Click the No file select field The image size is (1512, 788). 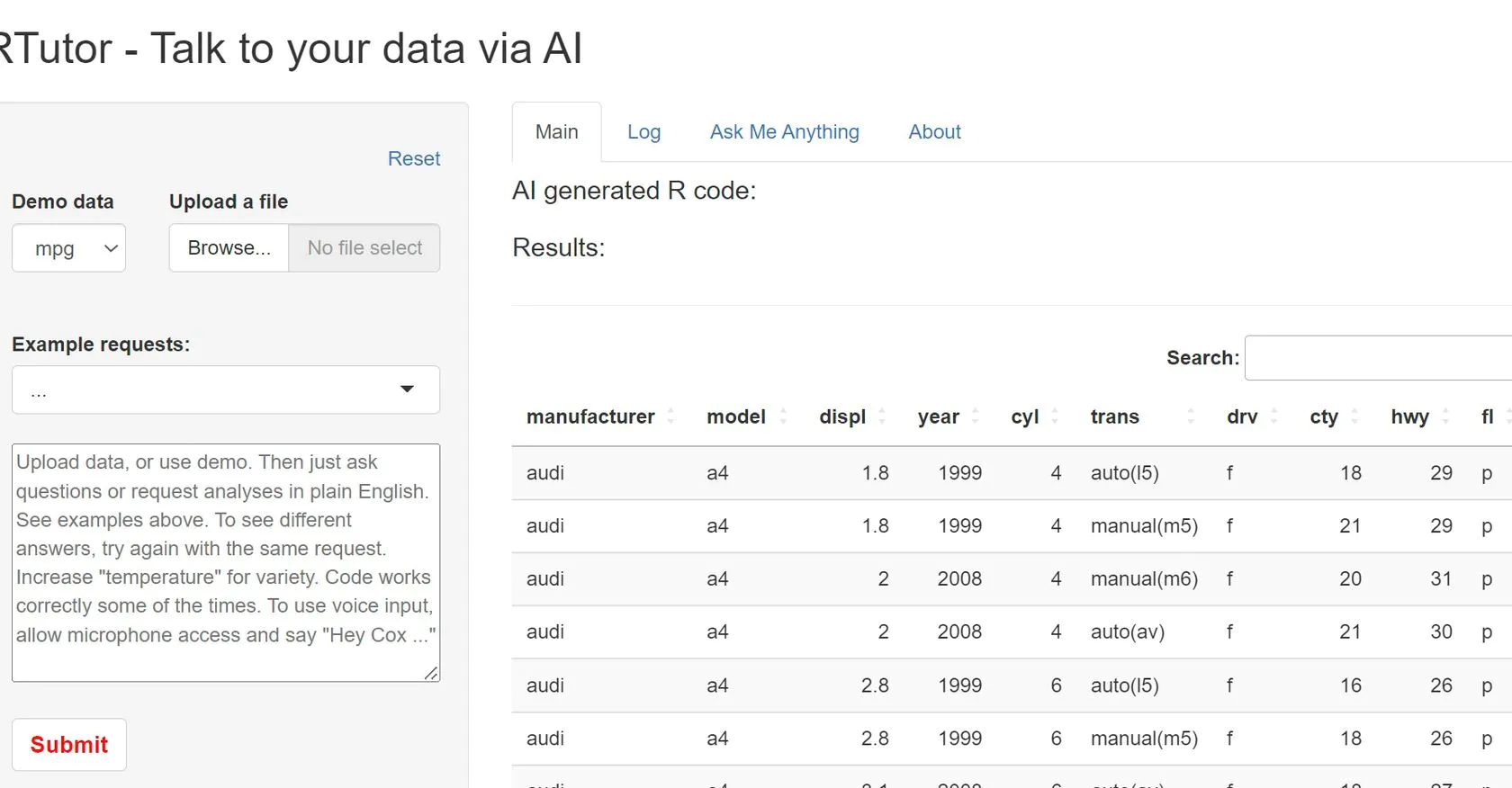tap(364, 248)
